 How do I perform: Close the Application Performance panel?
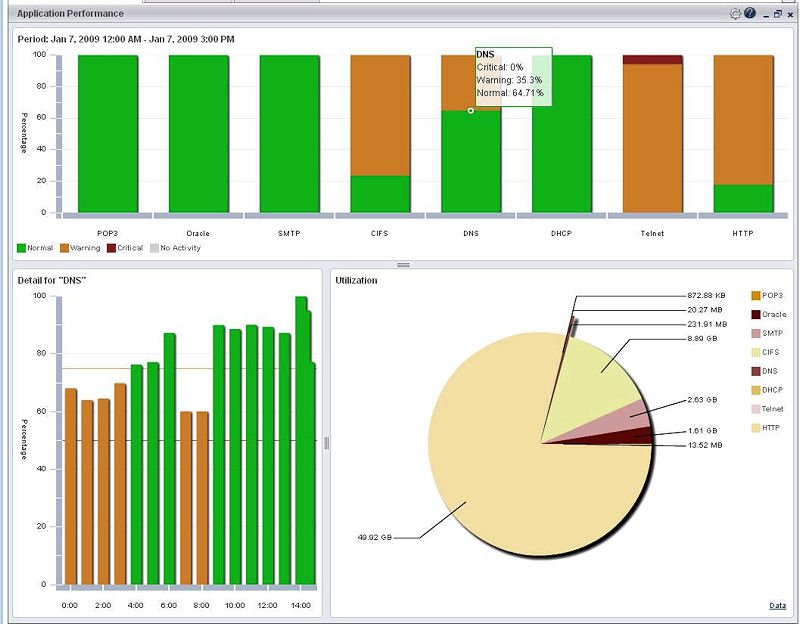click(x=790, y=15)
